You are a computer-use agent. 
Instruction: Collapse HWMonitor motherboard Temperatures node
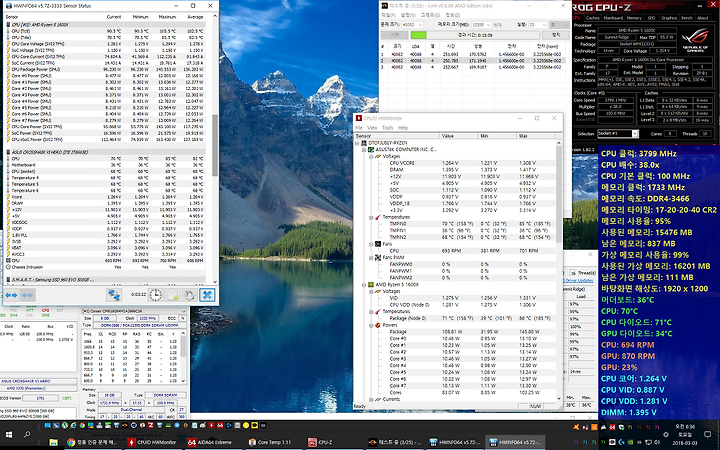pos(371,217)
